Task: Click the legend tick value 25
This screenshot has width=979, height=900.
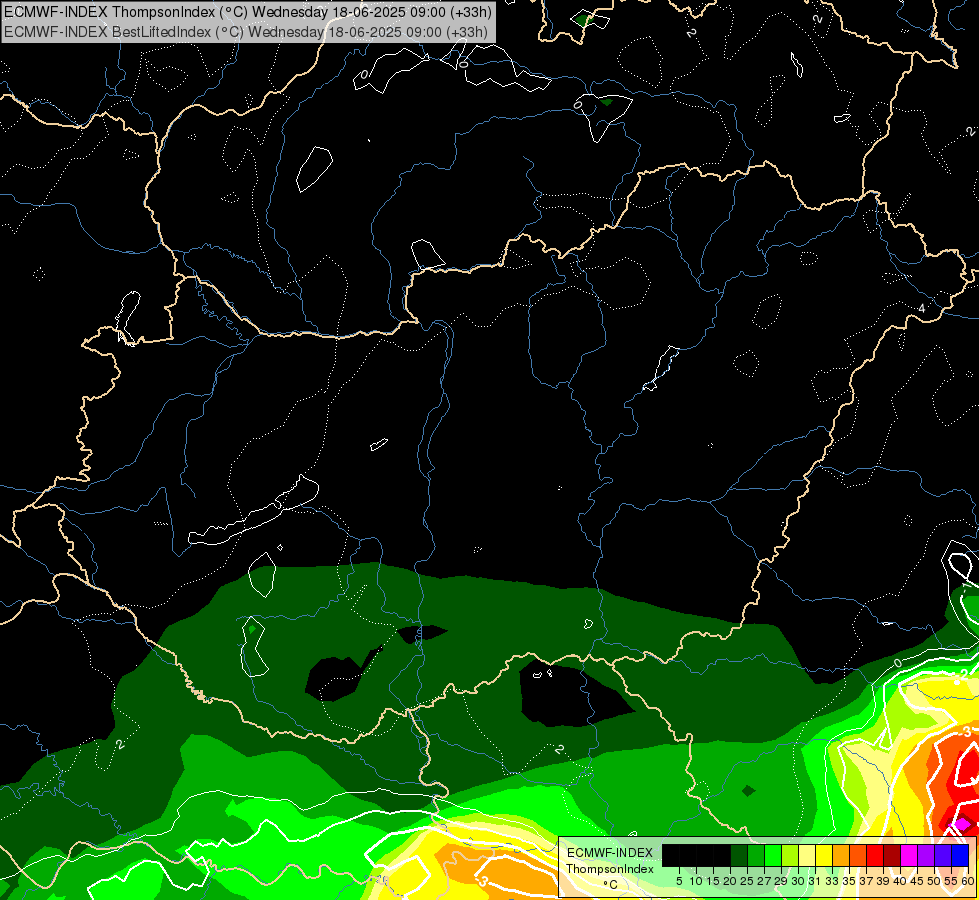Action: pos(747,881)
